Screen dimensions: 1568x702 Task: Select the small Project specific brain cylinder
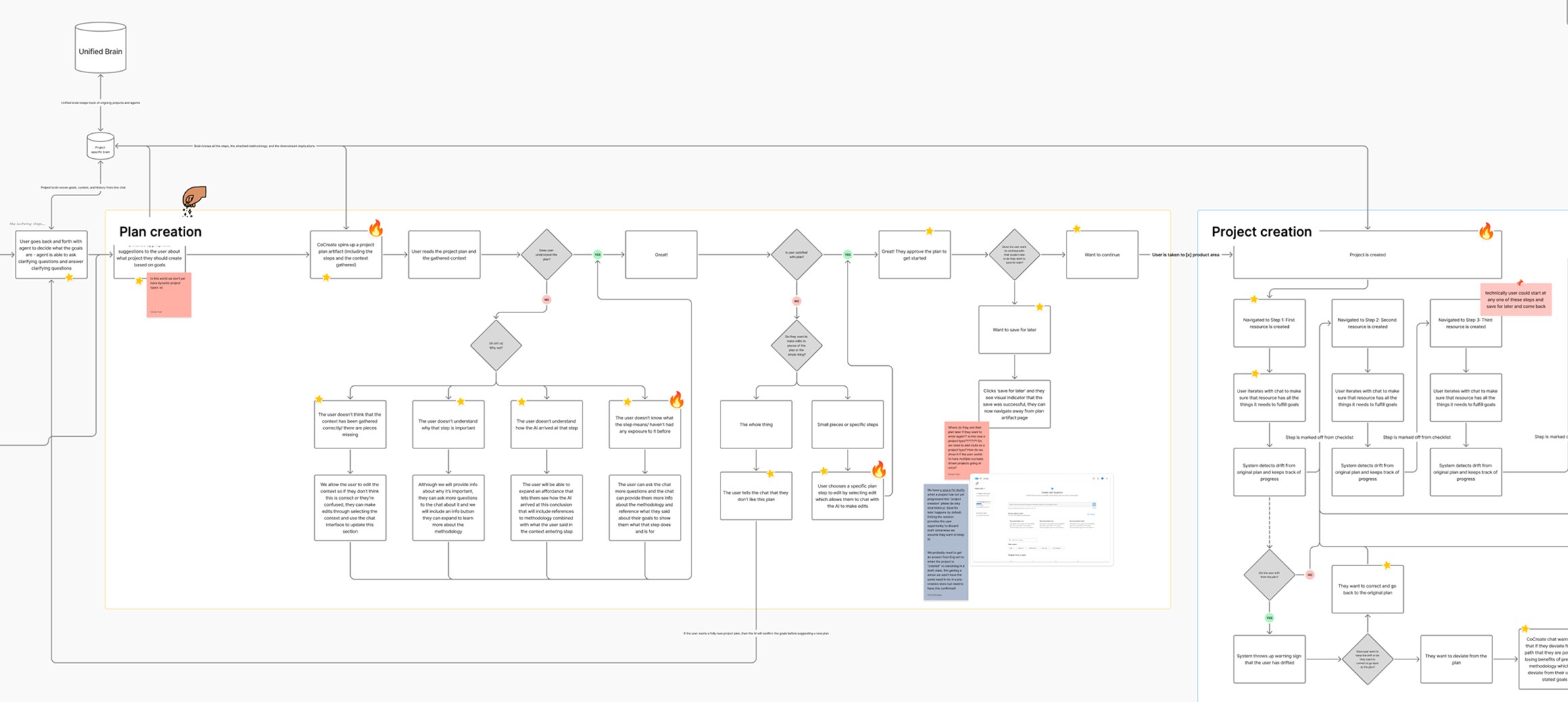(x=101, y=146)
